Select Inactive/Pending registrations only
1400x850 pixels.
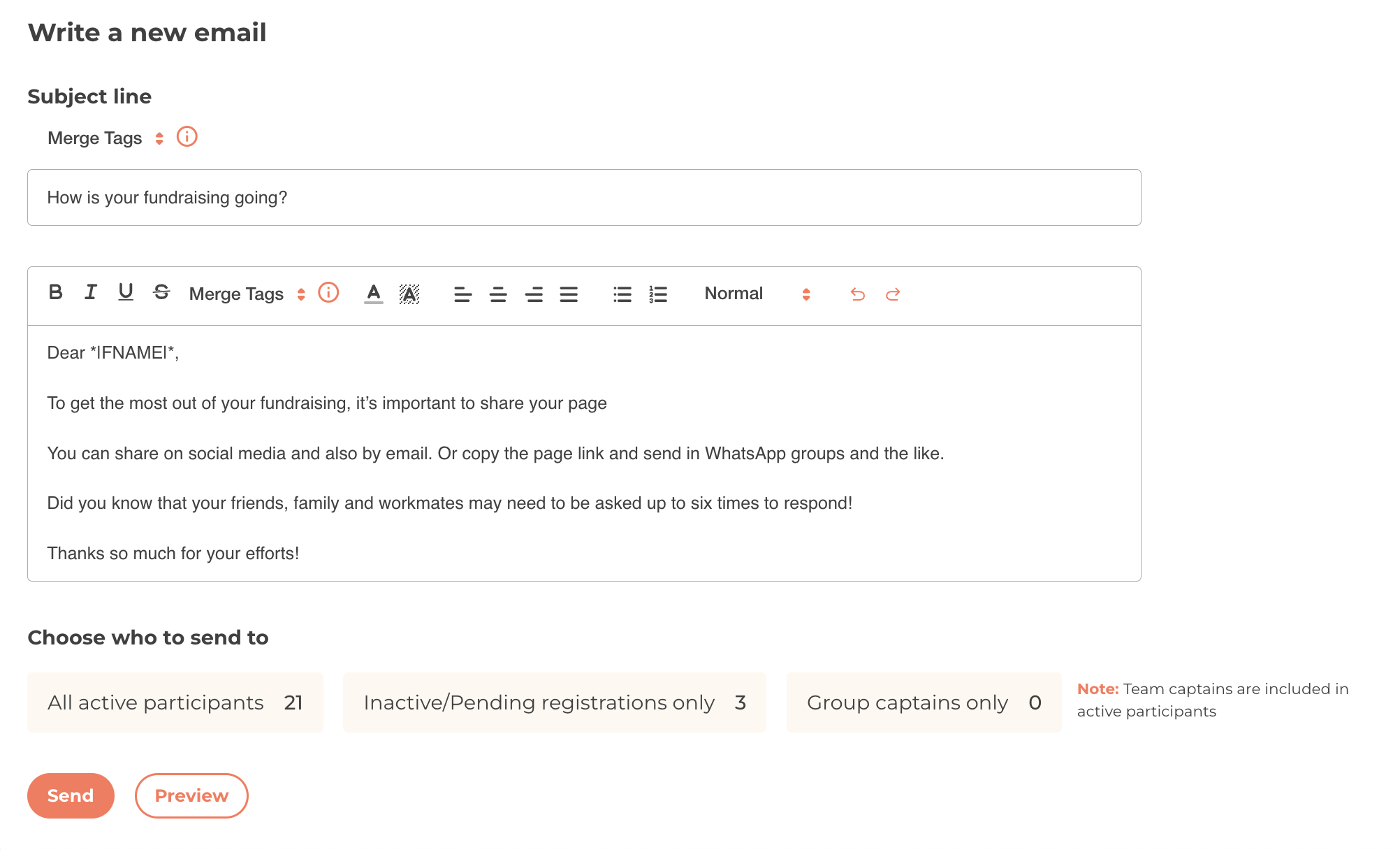555,703
